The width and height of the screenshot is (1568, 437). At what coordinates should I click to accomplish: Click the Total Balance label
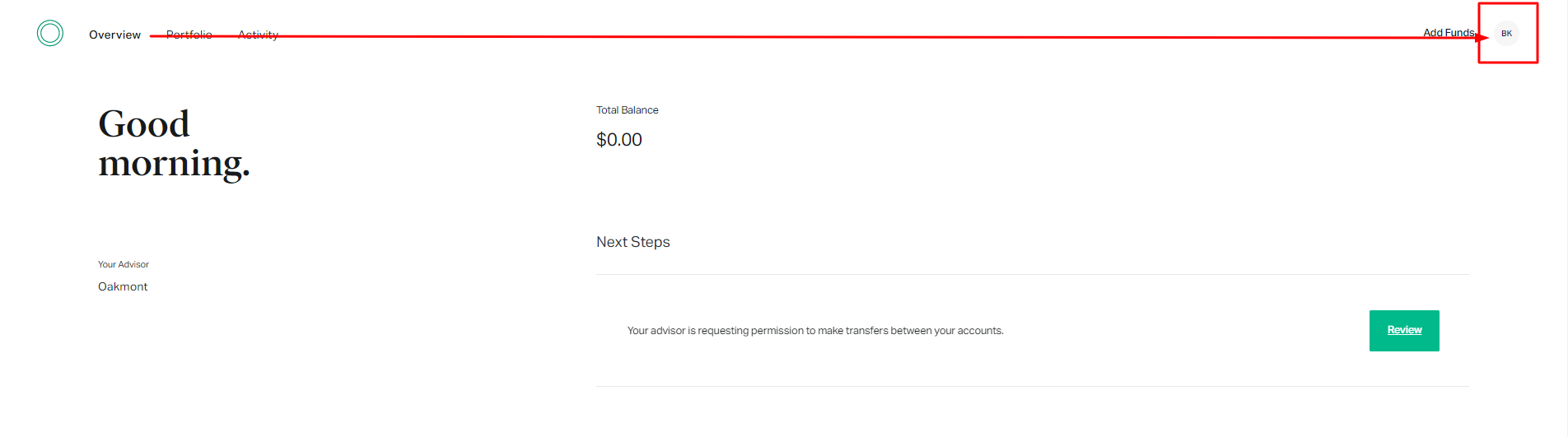click(x=627, y=110)
